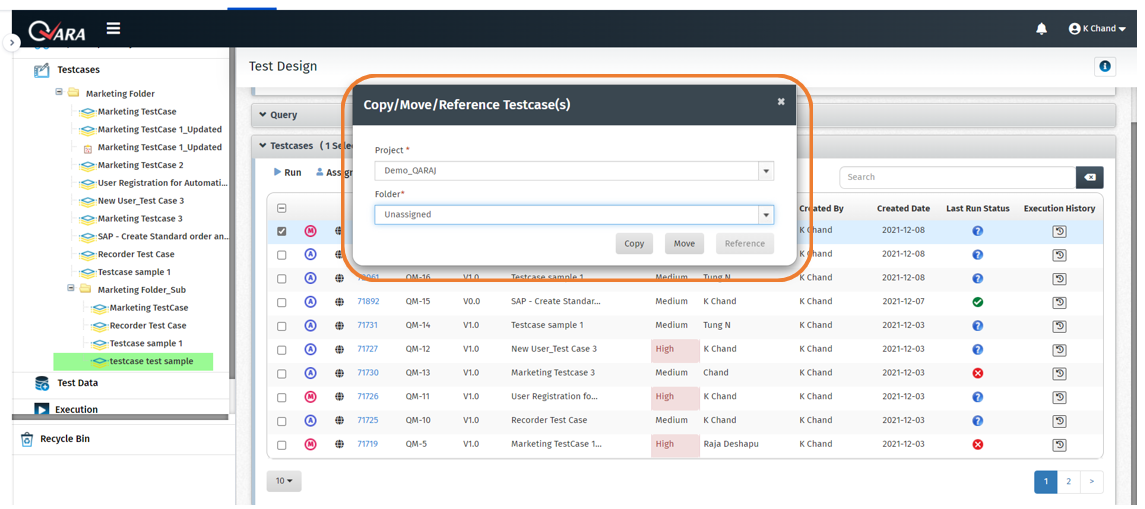Click the Recycle Bin trash icon

[x=27, y=439]
